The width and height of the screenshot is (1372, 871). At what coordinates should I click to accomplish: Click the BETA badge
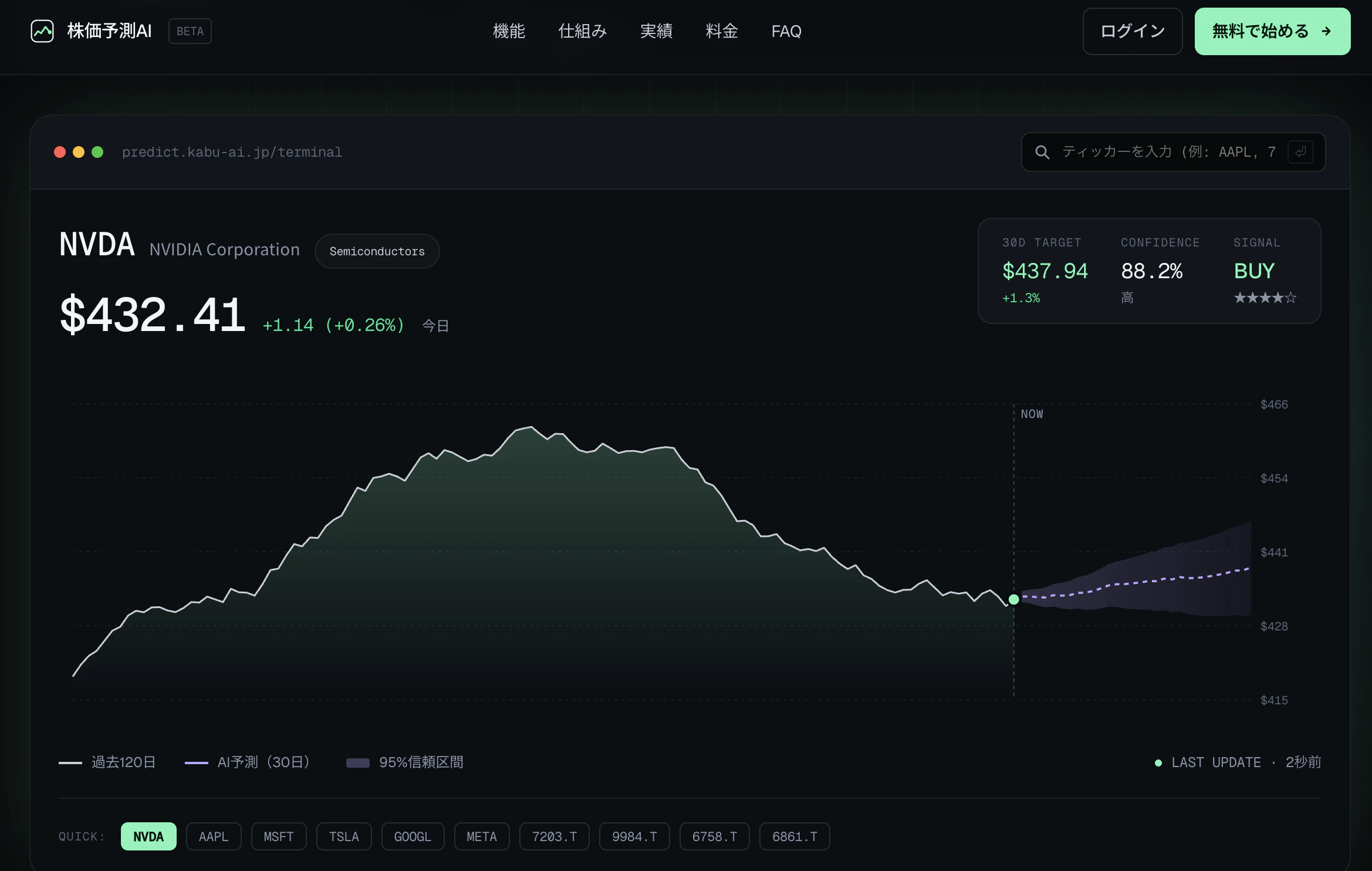190,31
